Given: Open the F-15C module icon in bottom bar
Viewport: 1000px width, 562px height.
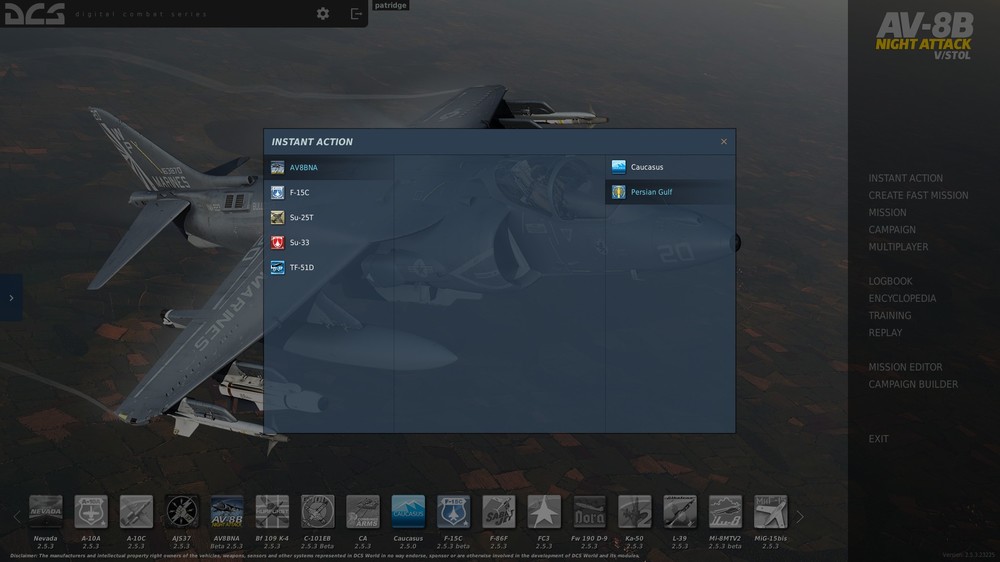Looking at the screenshot, I should tap(453, 512).
